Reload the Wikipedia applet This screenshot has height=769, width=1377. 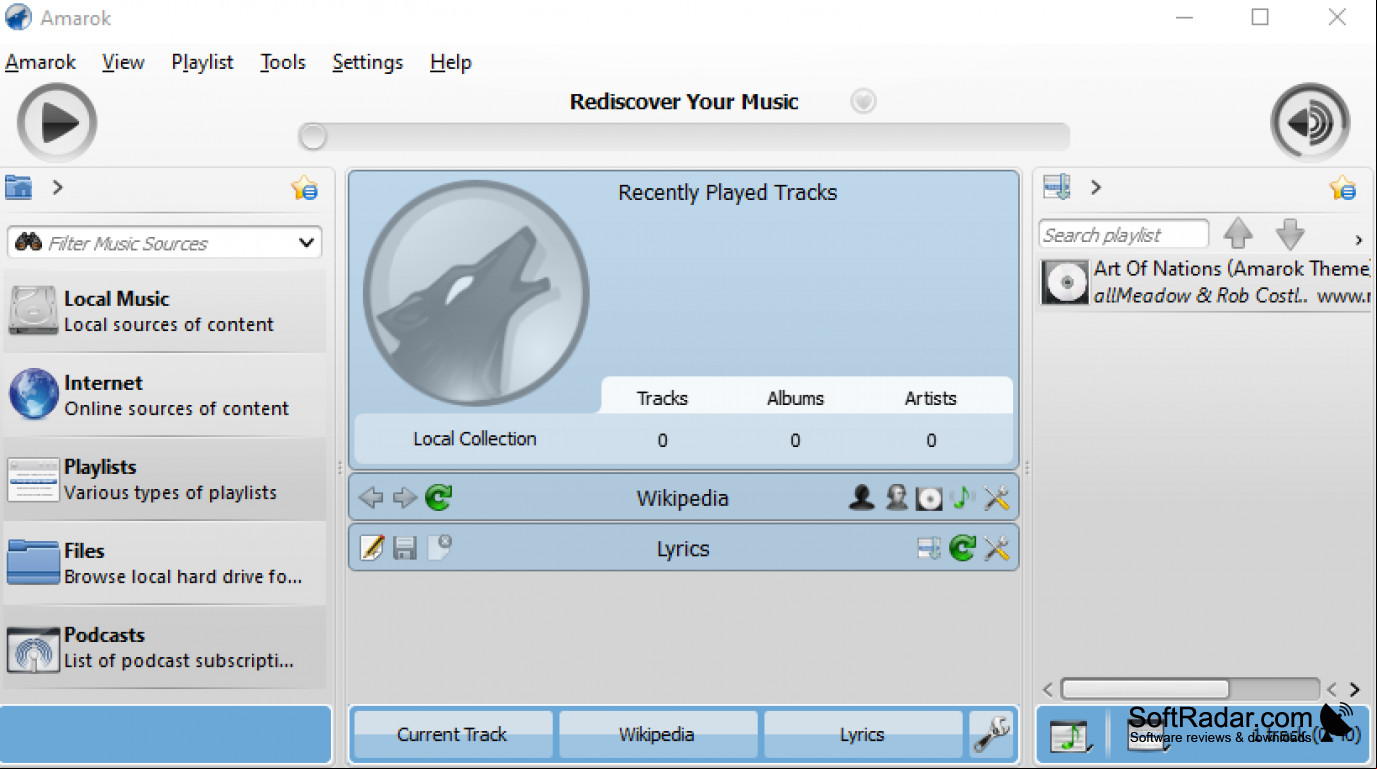[x=438, y=497]
